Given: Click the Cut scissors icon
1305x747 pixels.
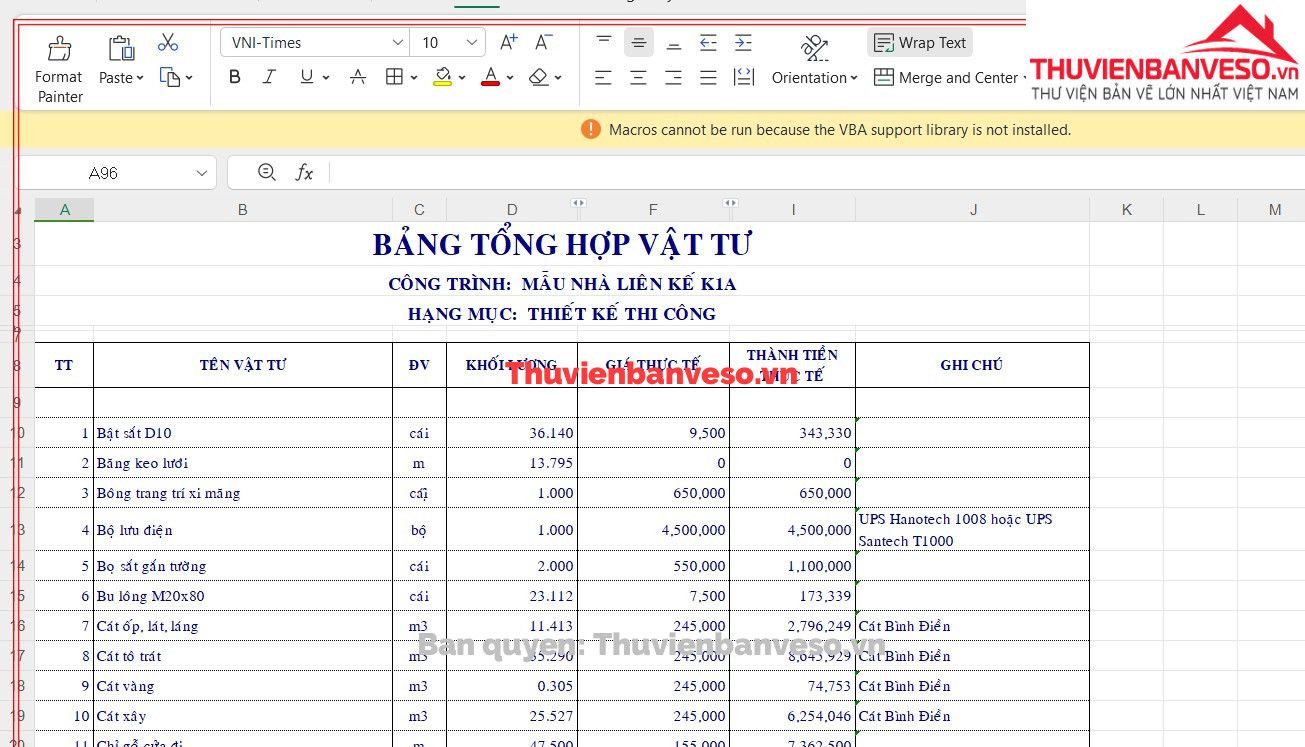Looking at the screenshot, I should pyautogui.click(x=168, y=43).
